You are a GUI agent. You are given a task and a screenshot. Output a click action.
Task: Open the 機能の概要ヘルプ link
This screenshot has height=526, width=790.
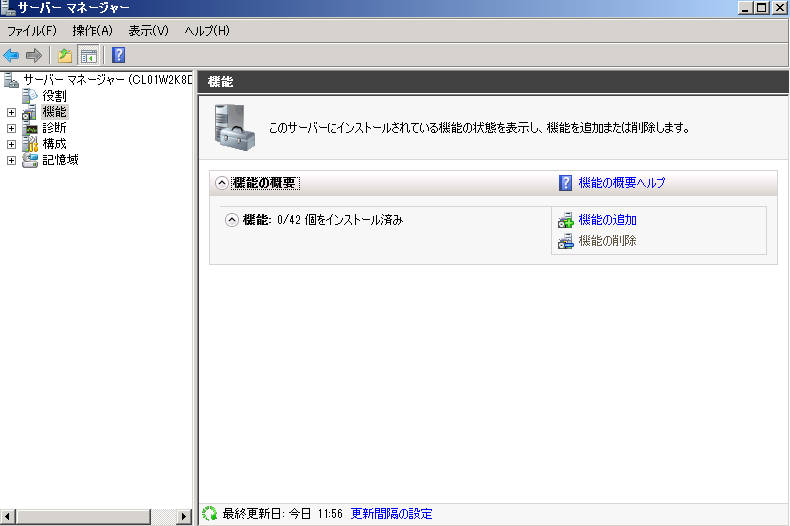622,183
